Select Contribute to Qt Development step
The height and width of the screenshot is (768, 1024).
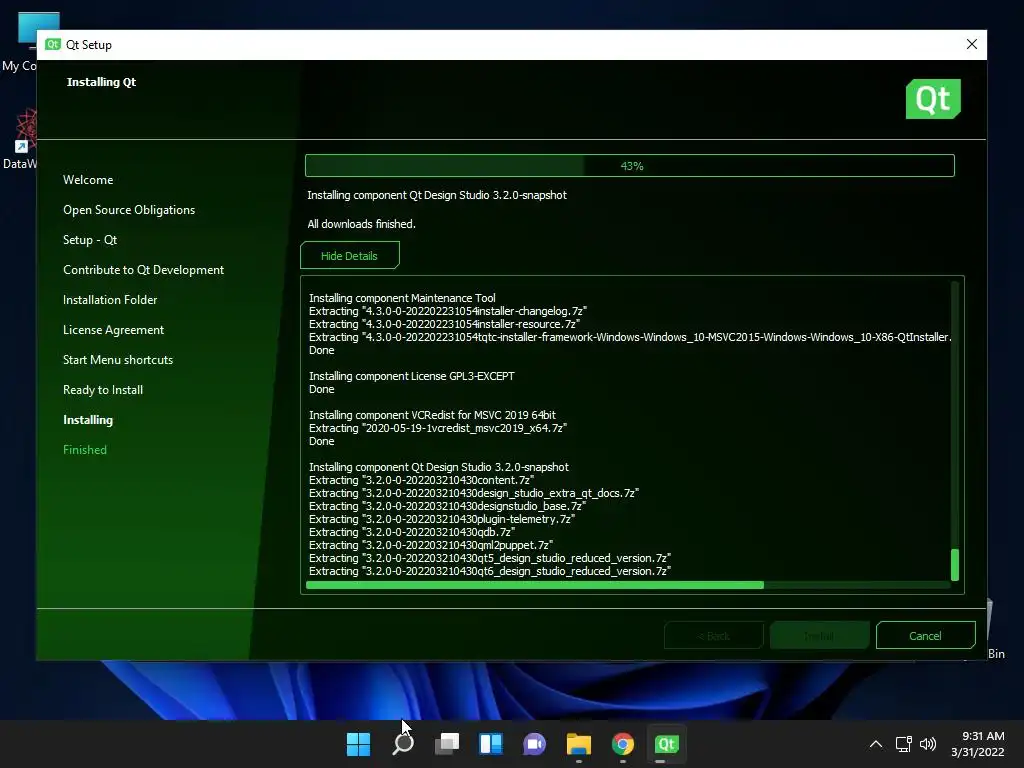(x=143, y=270)
